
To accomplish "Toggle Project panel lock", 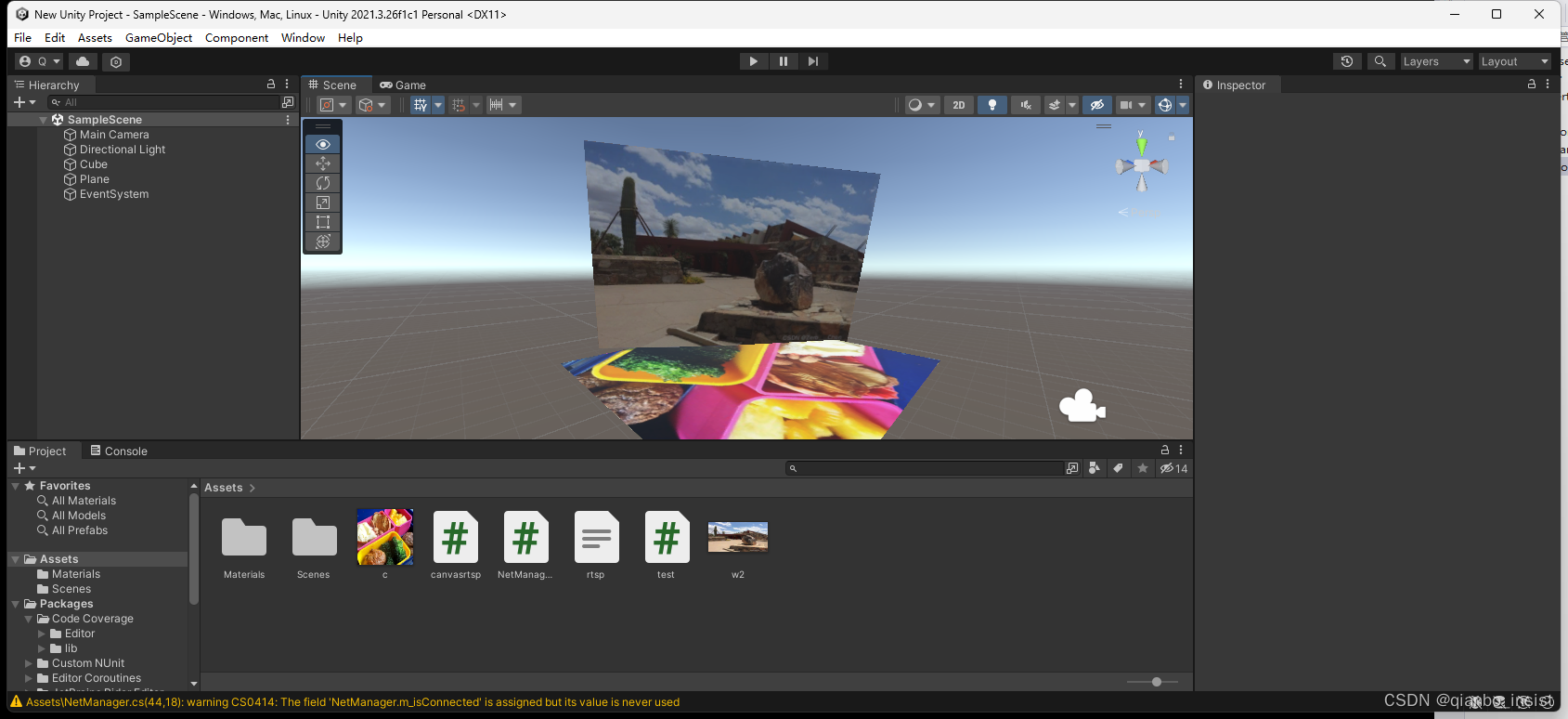I will pyautogui.click(x=1165, y=450).
